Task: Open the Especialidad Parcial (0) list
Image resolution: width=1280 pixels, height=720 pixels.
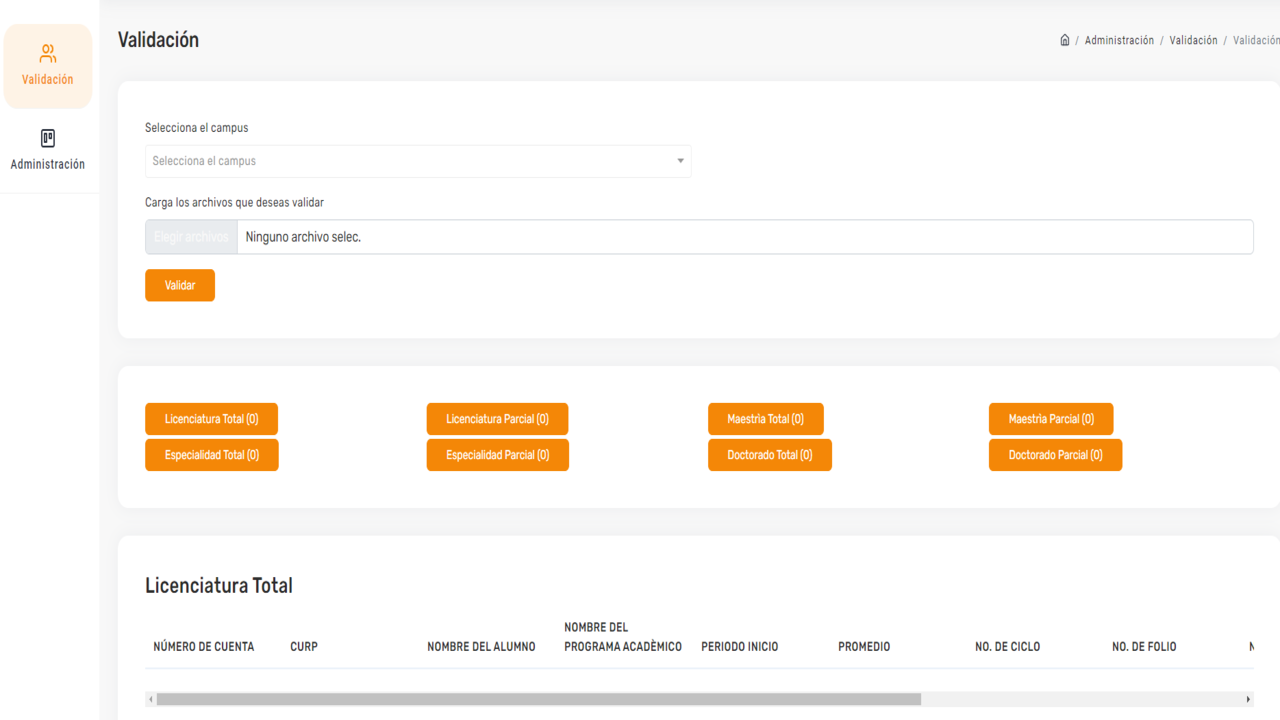Action: click(497, 455)
